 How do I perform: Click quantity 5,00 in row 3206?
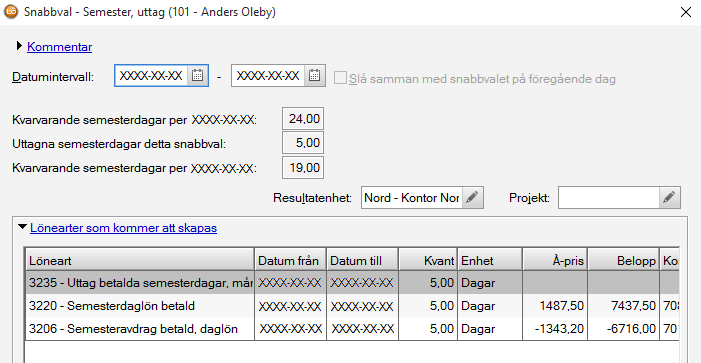coord(428,329)
